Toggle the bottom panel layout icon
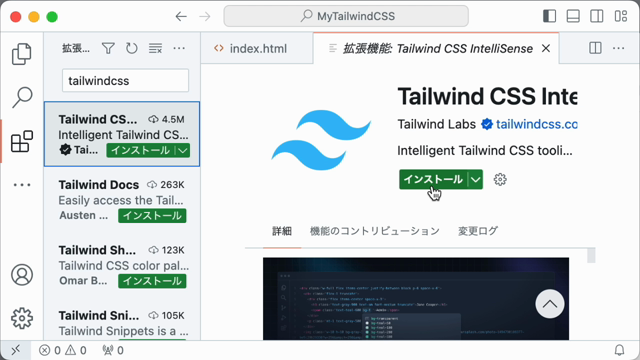This screenshot has width=640, height=360. click(573, 16)
